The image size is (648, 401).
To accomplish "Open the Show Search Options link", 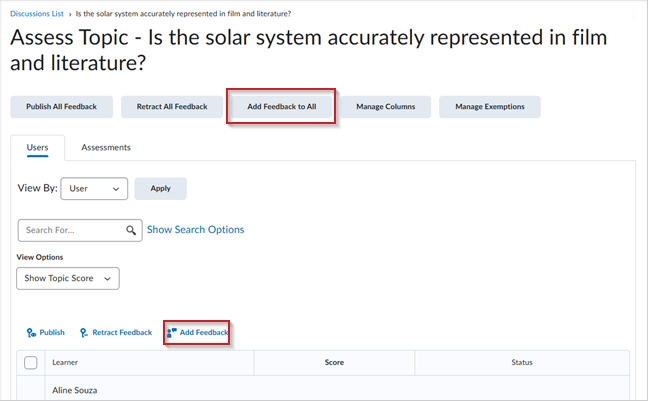I will click(195, 230).
